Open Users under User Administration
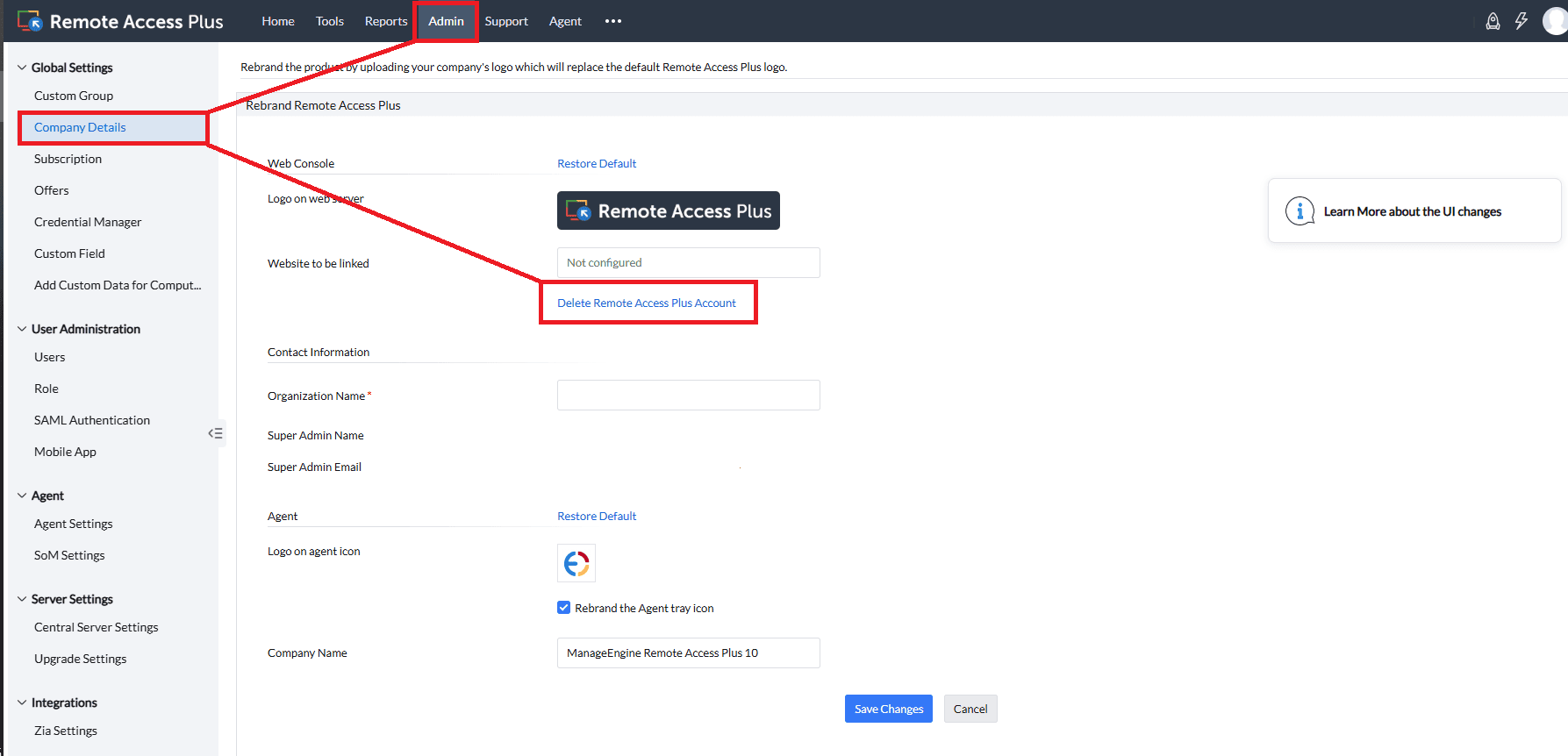 [x=49, y=357]
